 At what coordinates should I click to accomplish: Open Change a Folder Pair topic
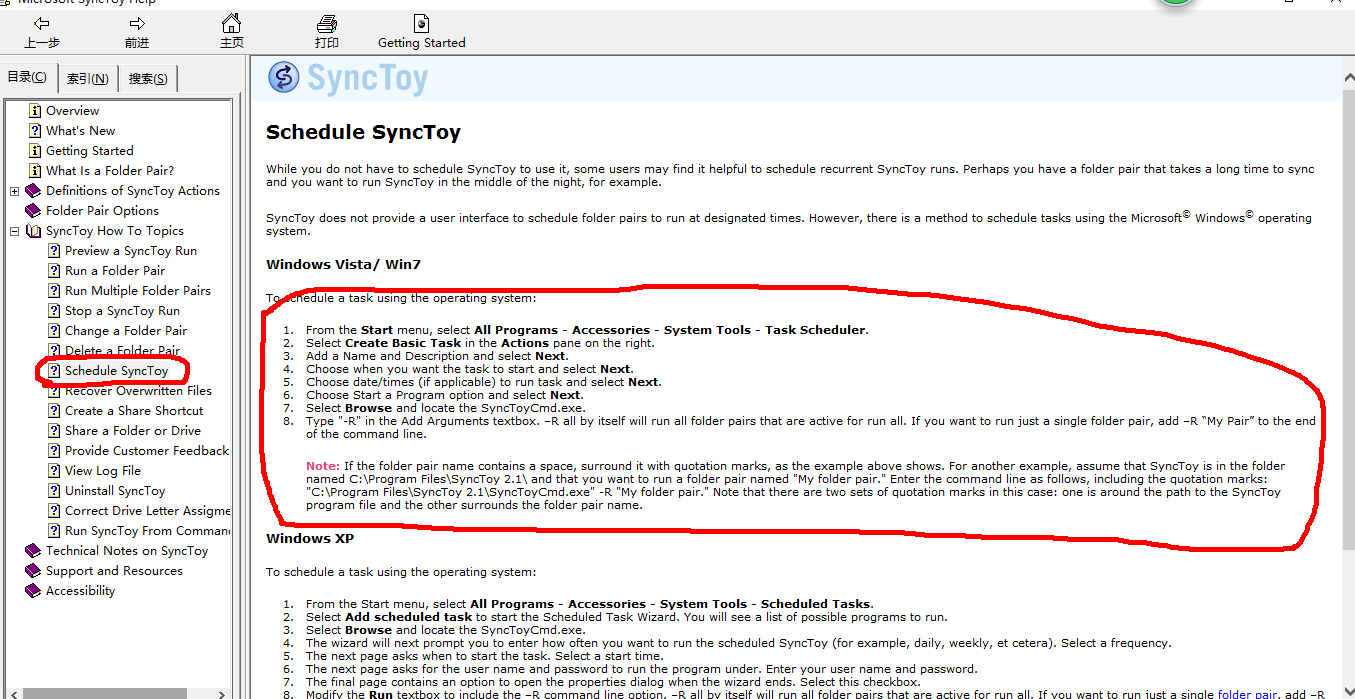(x=126, y=331)
